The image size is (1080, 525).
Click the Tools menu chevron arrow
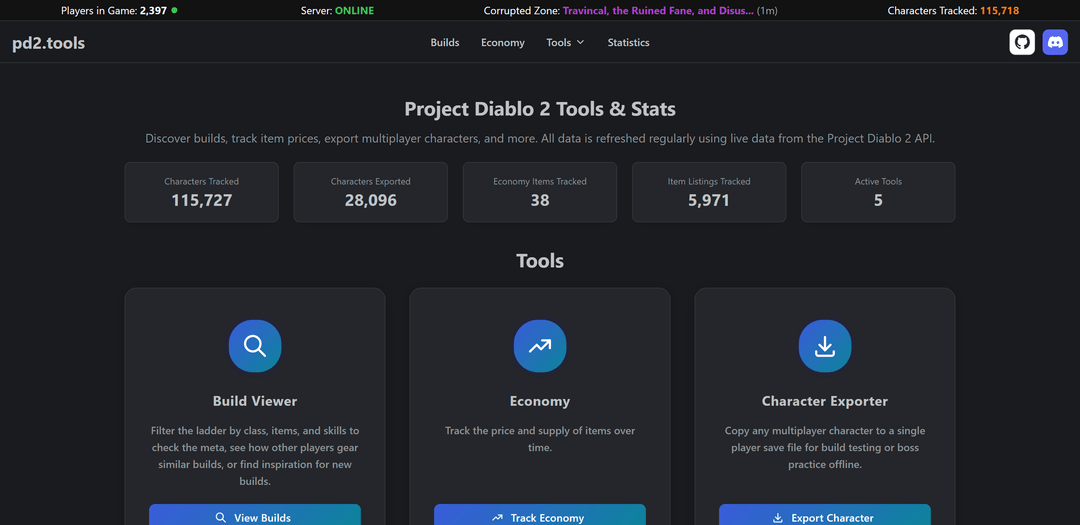(580, 43)
